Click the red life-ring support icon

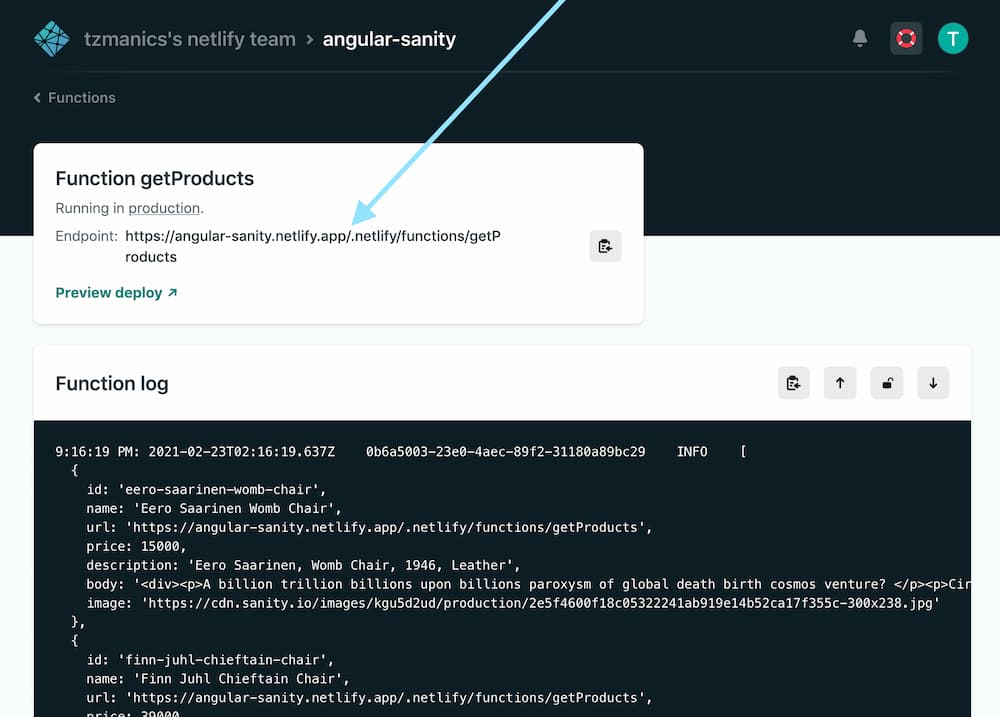[906, 38]
